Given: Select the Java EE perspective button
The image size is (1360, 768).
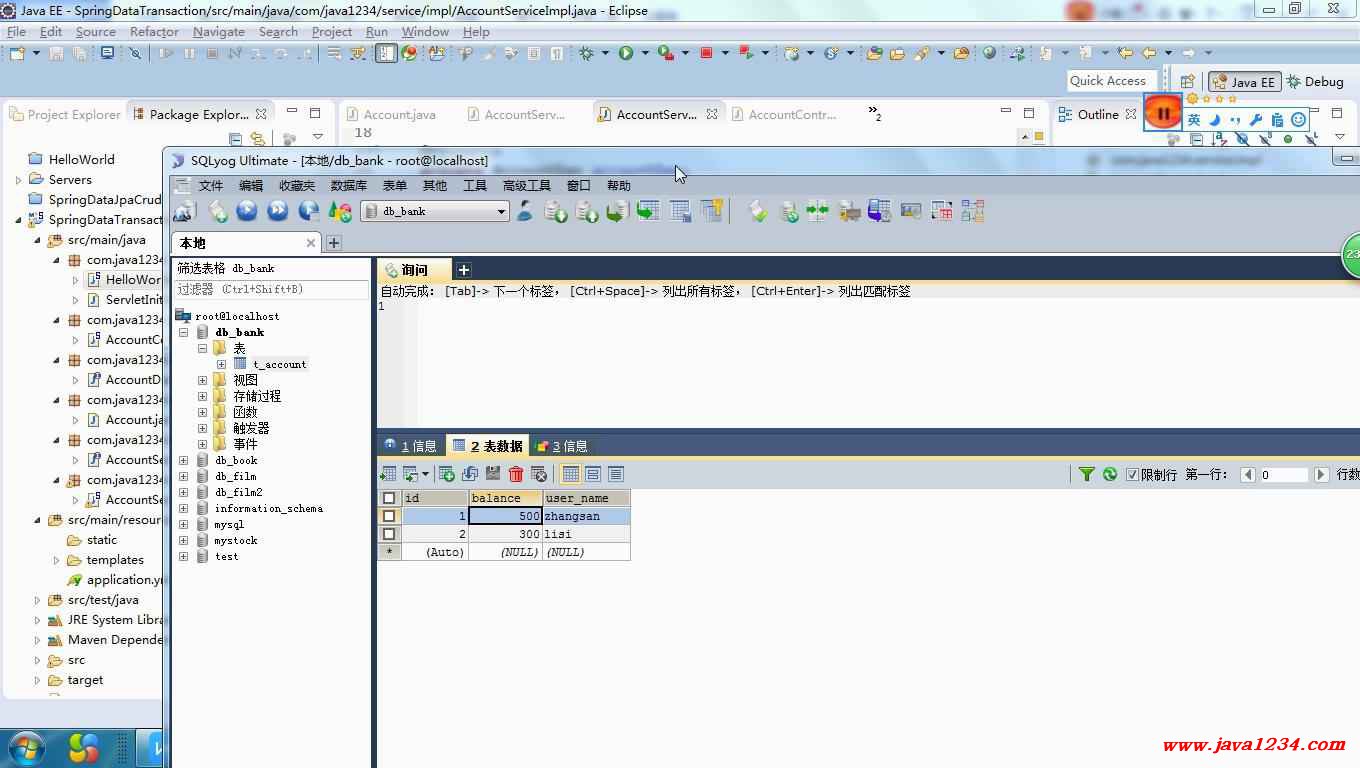Looking at the screenshot, I should pyautogui.click(x=1244, y=82).
